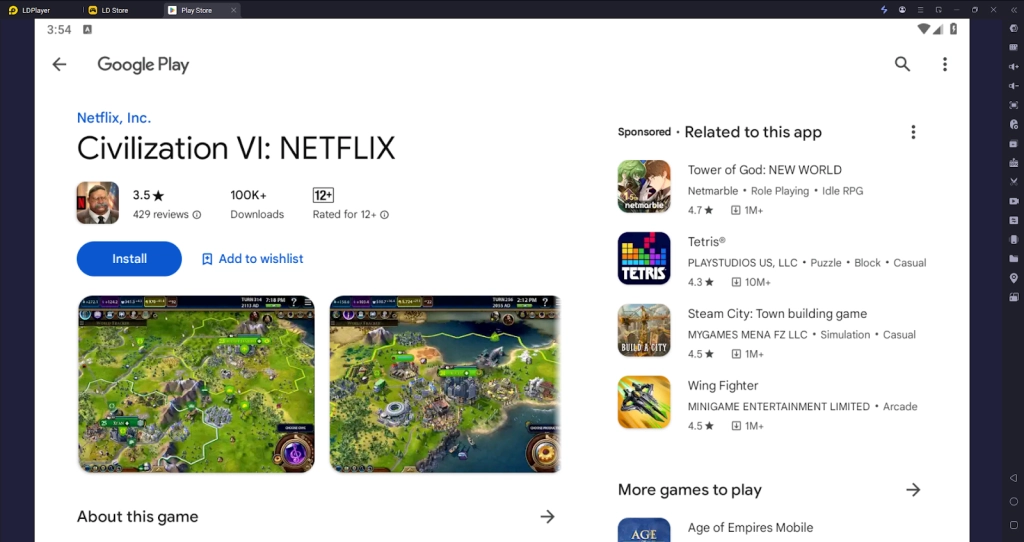Open the Steam City app icon
Image resolution: width=1024 pixels, height=542 pixels.
coord(644,330)
